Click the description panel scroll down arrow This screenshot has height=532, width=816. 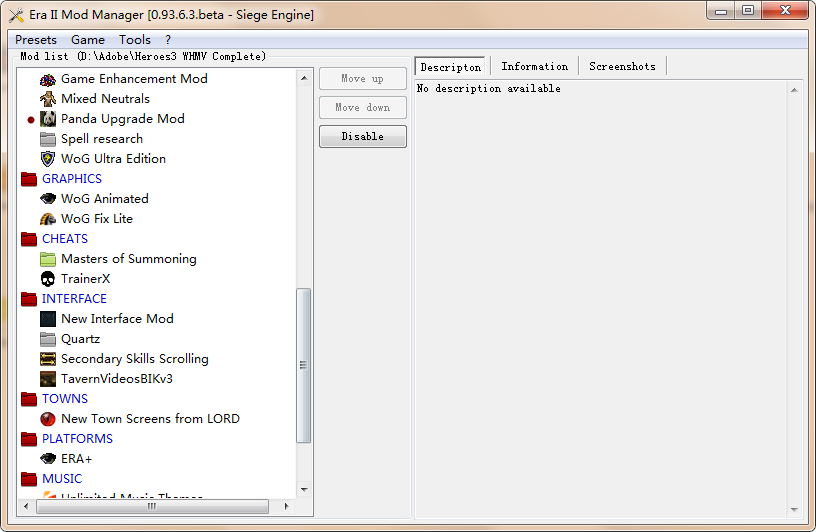794,510
